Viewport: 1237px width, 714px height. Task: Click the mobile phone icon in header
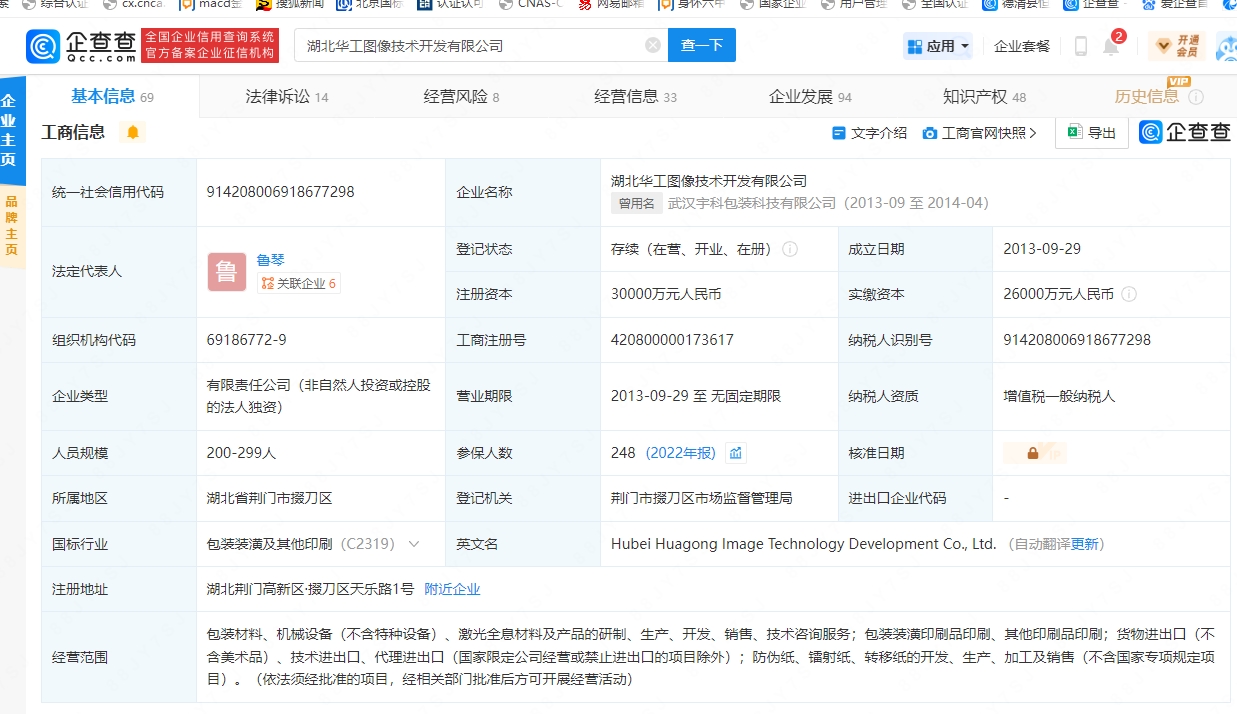[x=1081, y=46]
